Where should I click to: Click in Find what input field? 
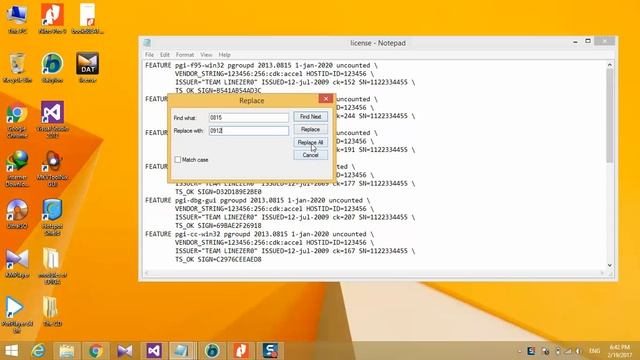tap(249, 118)
